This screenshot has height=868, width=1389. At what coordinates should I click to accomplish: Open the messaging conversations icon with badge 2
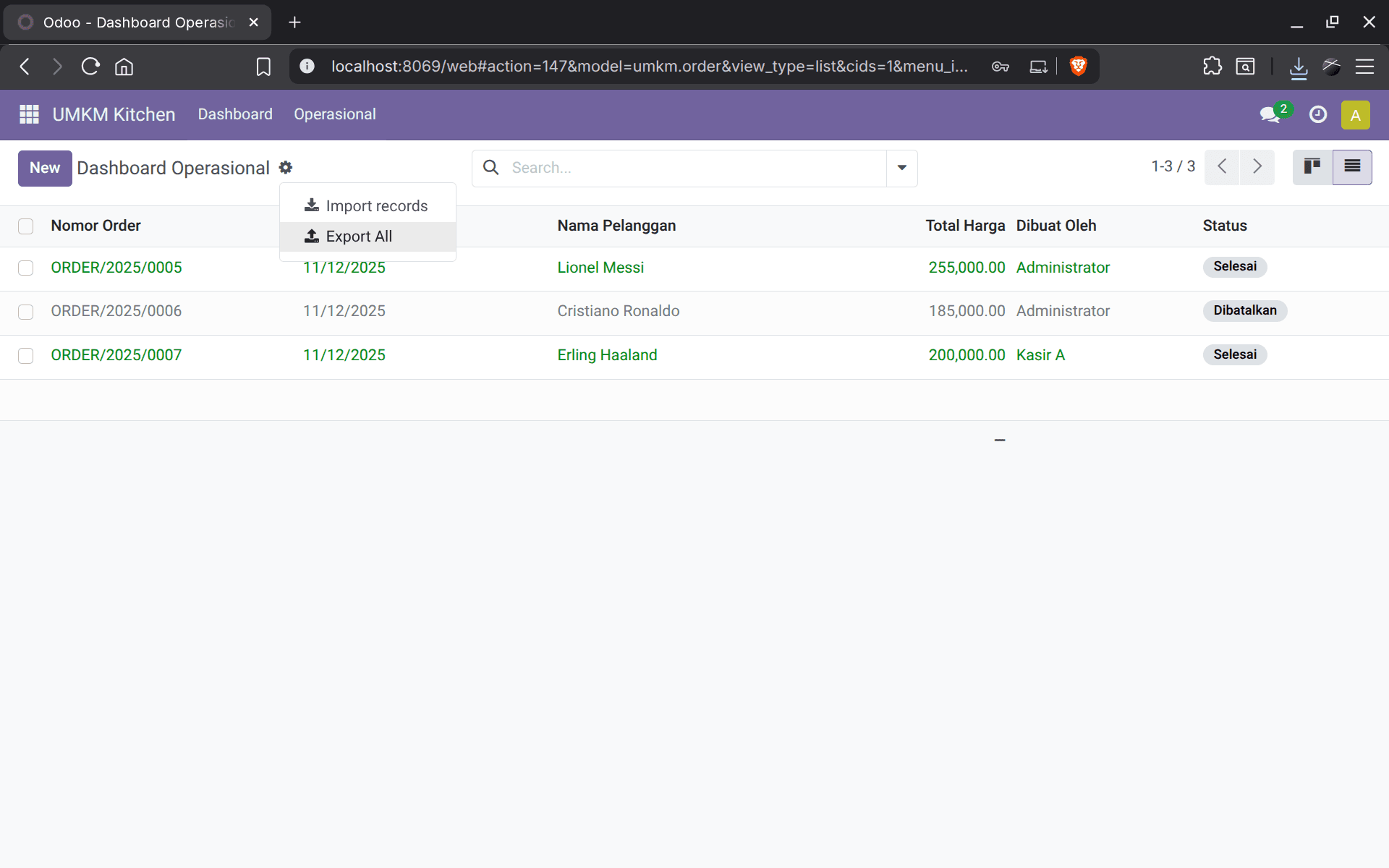[x=1271, y=114]
